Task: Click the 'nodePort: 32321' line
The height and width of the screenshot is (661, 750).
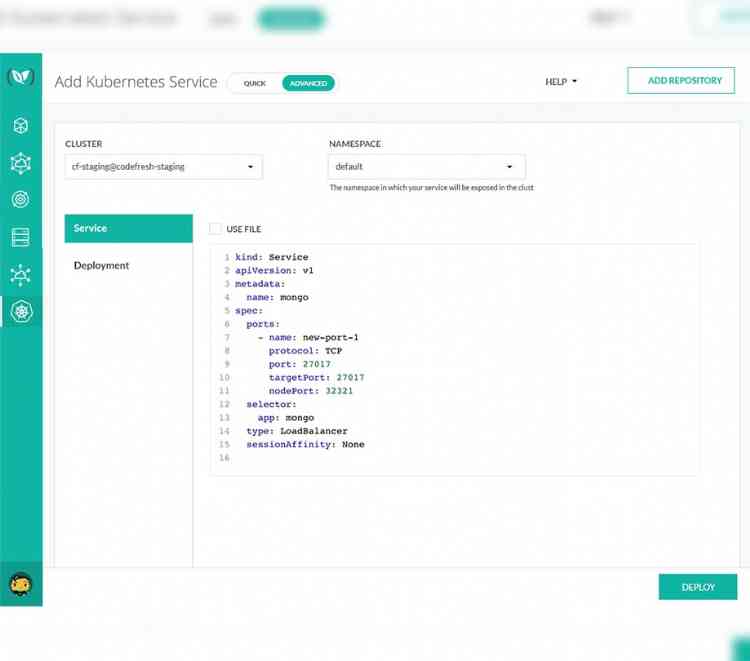Action: tap(310, 391)
